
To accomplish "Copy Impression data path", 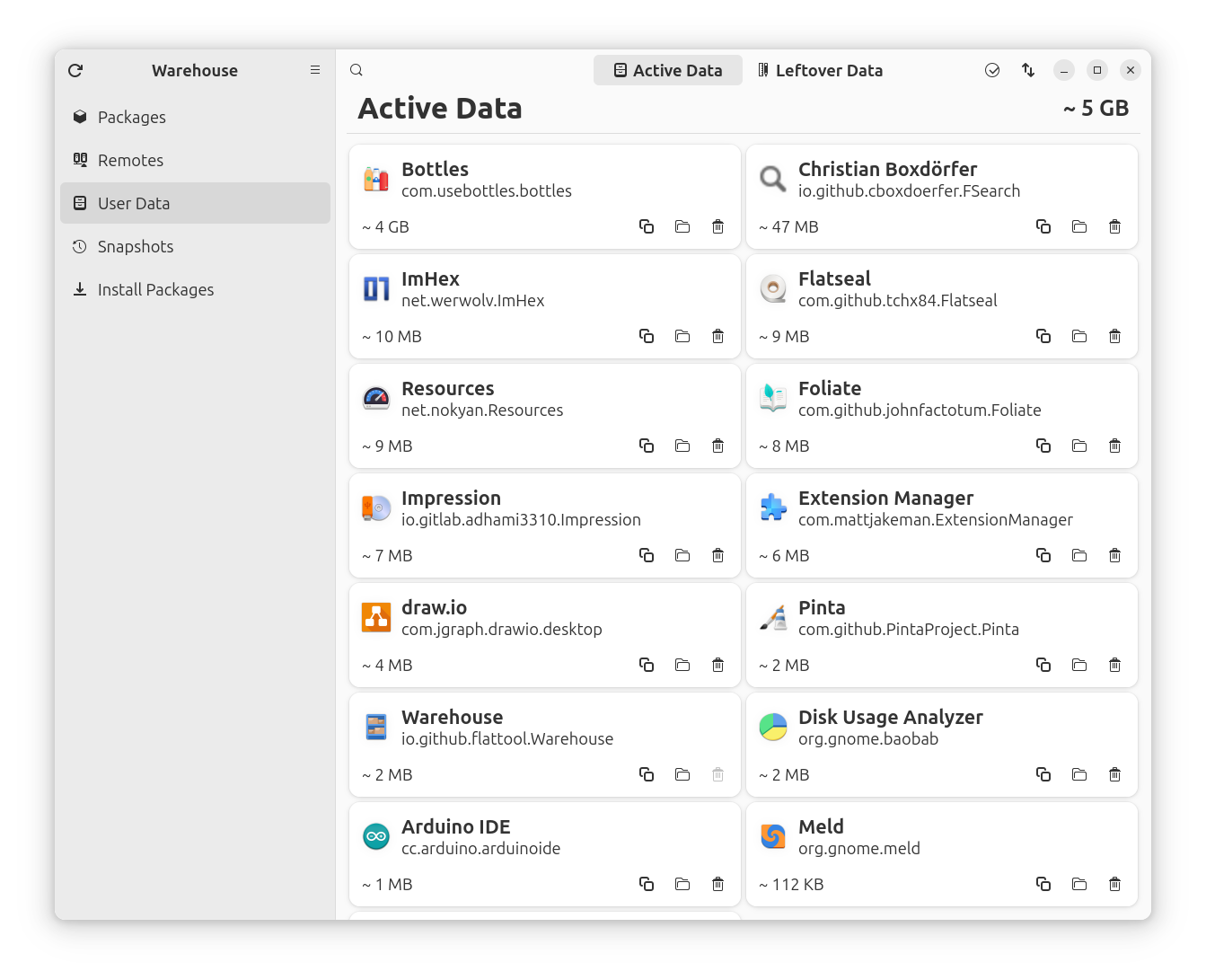I will 647,555.
